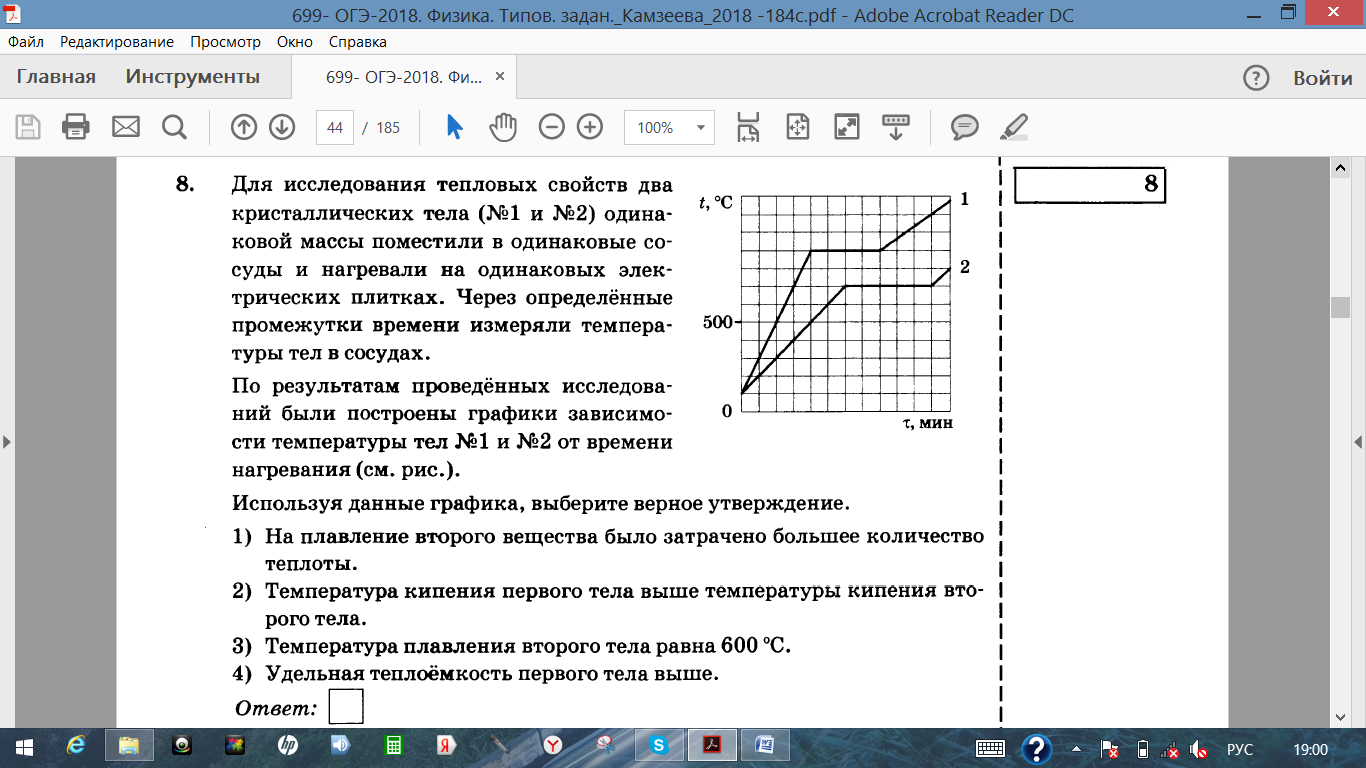Click the РУС input language indicator

(x=1240, y=749)
